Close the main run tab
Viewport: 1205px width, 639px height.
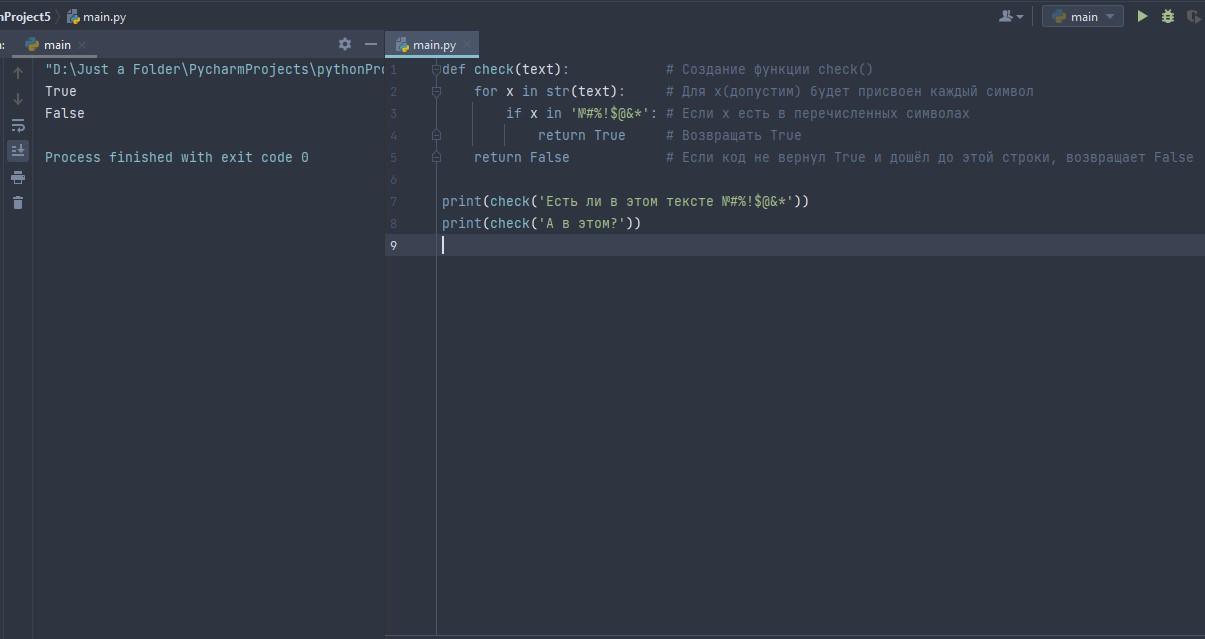pos(82,45)
